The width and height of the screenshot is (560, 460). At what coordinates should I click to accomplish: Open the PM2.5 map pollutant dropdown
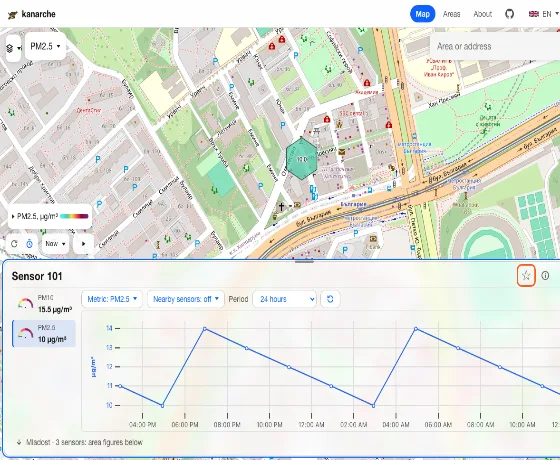click(x=45, y=46)
